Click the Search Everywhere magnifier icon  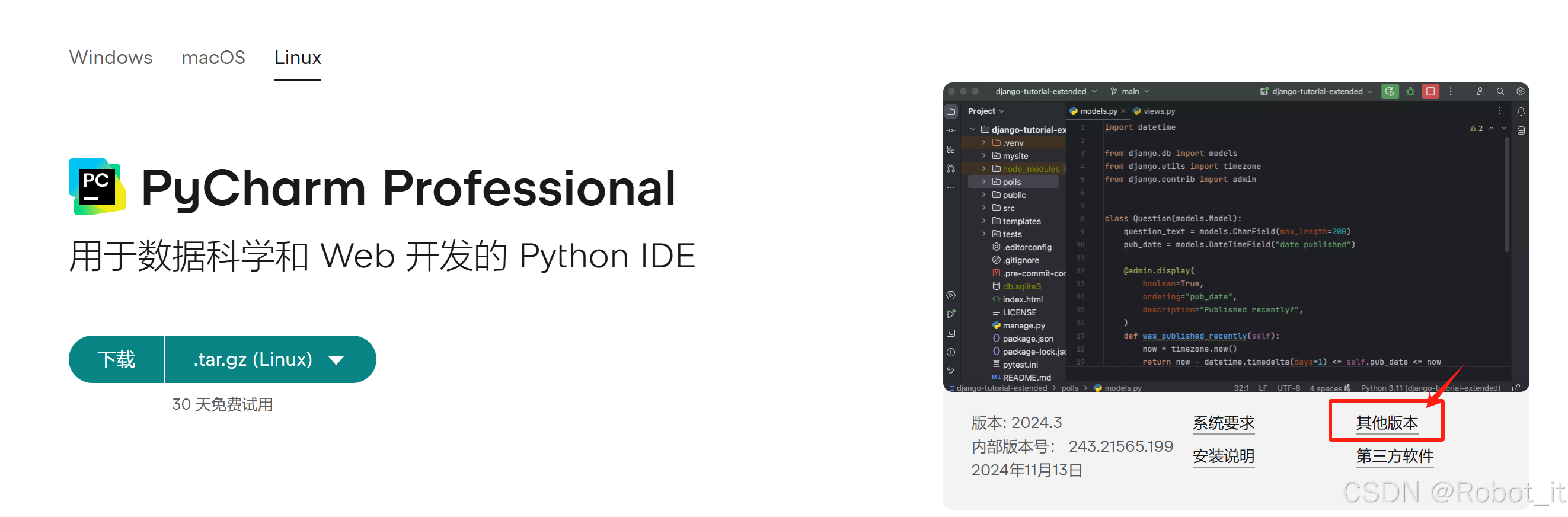[1500, 91]
